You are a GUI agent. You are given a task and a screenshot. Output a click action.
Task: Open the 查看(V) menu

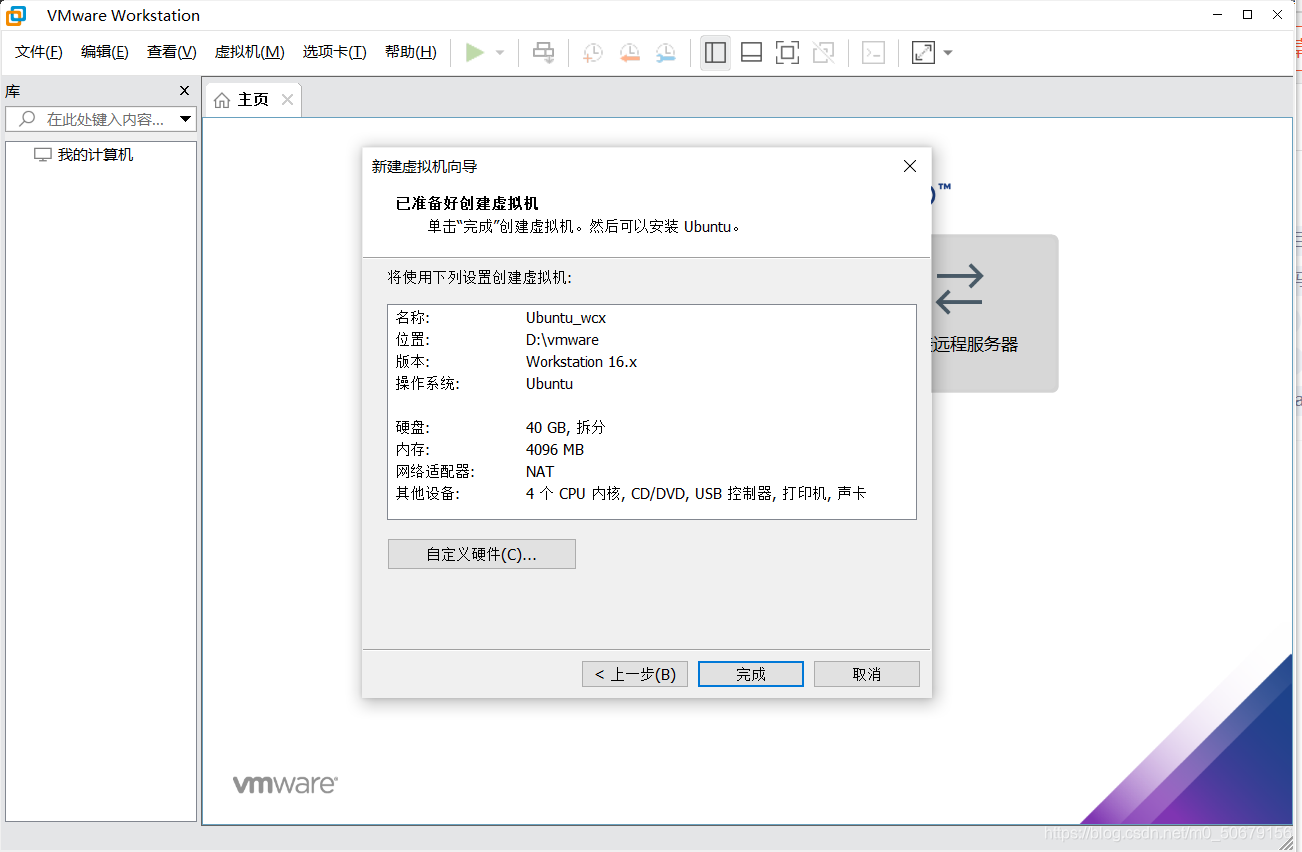pos(172,52)
